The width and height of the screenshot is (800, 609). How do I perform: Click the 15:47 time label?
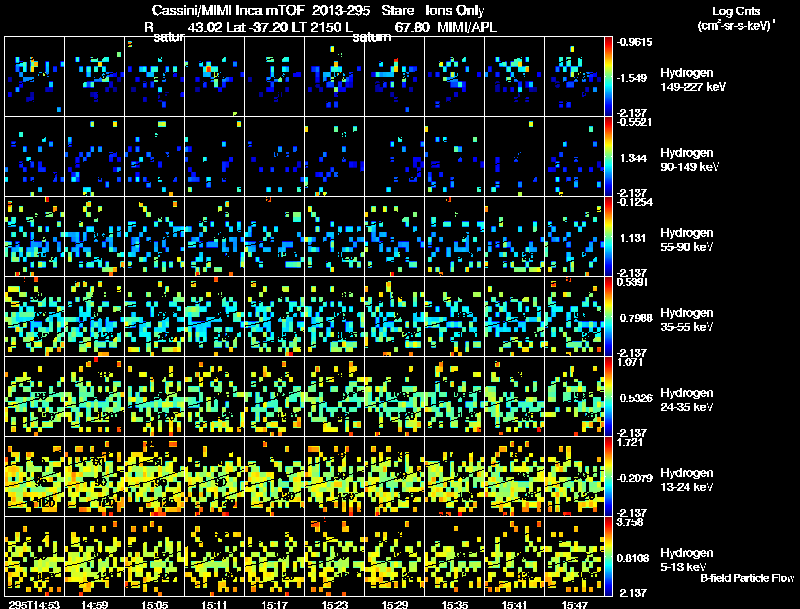coord(575,603)
